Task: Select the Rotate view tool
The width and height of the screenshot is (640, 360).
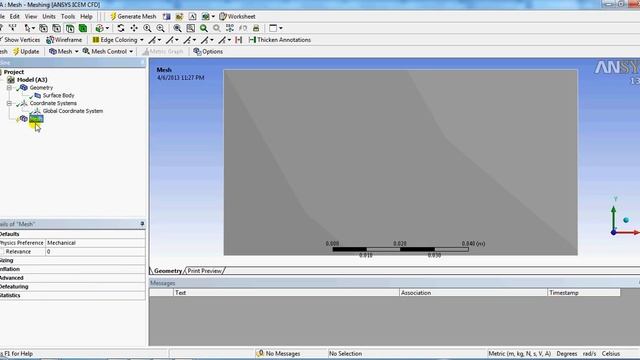Action: tap(121, 28)
